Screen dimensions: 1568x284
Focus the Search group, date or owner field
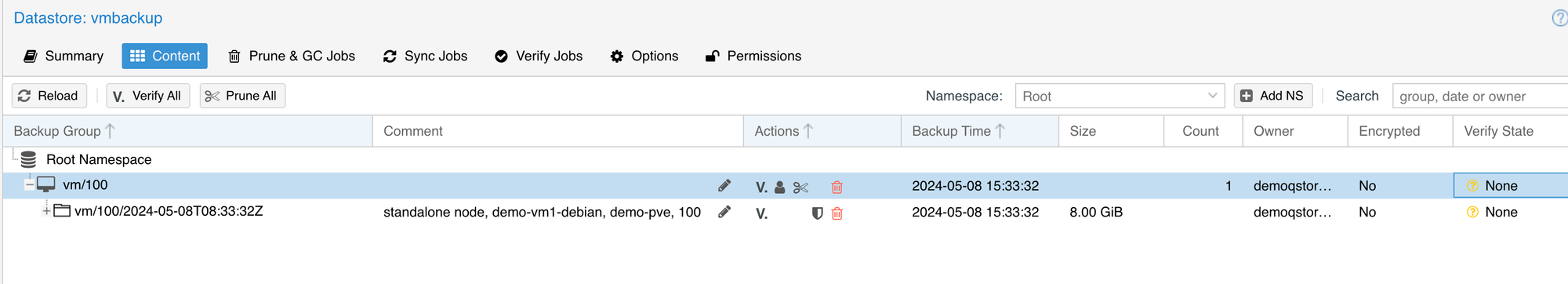[1479, 96]
